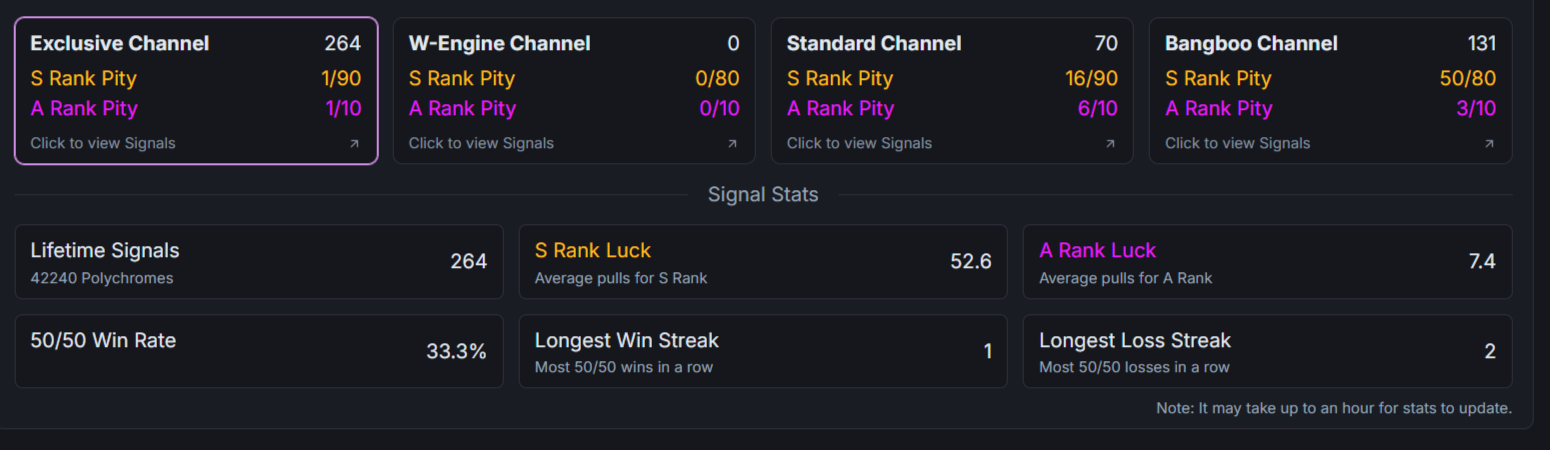Image resolution: width=1550 pixels, height=450 pixels.
Task: Click the S Rank Luck label
Action: pyautogui.click(x=593, y=250)
